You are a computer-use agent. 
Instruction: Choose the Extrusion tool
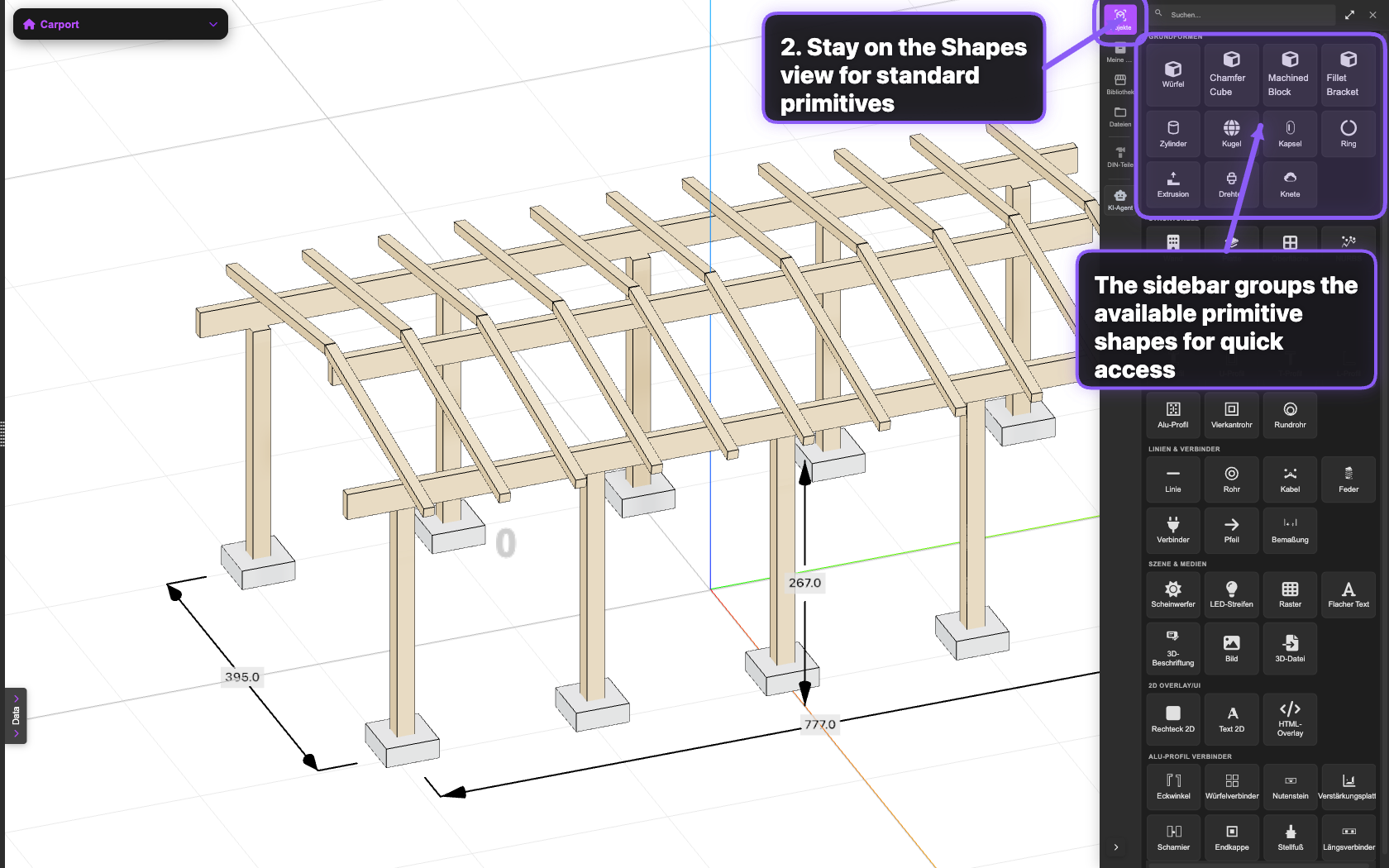click(x=1172, y=184)
